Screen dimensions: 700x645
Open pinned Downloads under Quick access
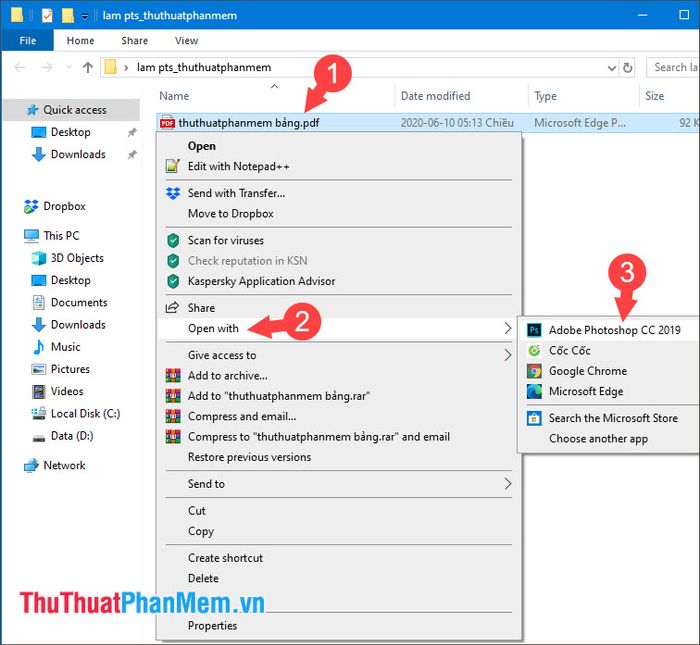[78, 154]
